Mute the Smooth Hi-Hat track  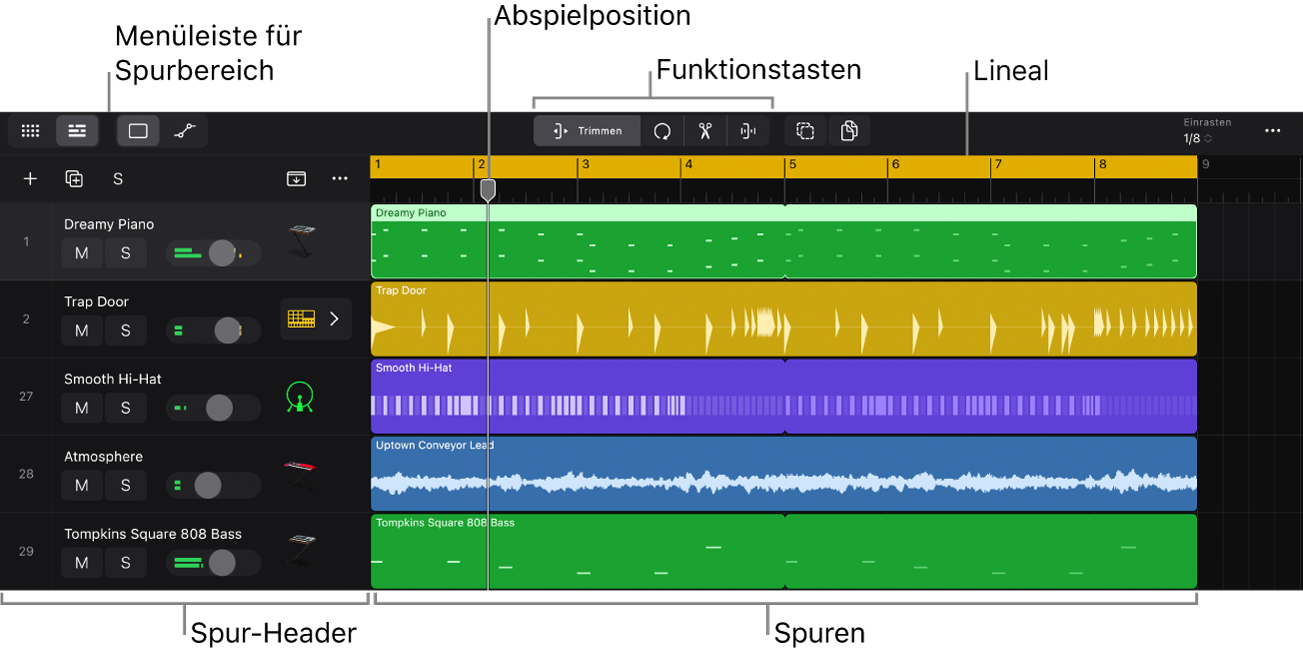[x=82, y=408]
